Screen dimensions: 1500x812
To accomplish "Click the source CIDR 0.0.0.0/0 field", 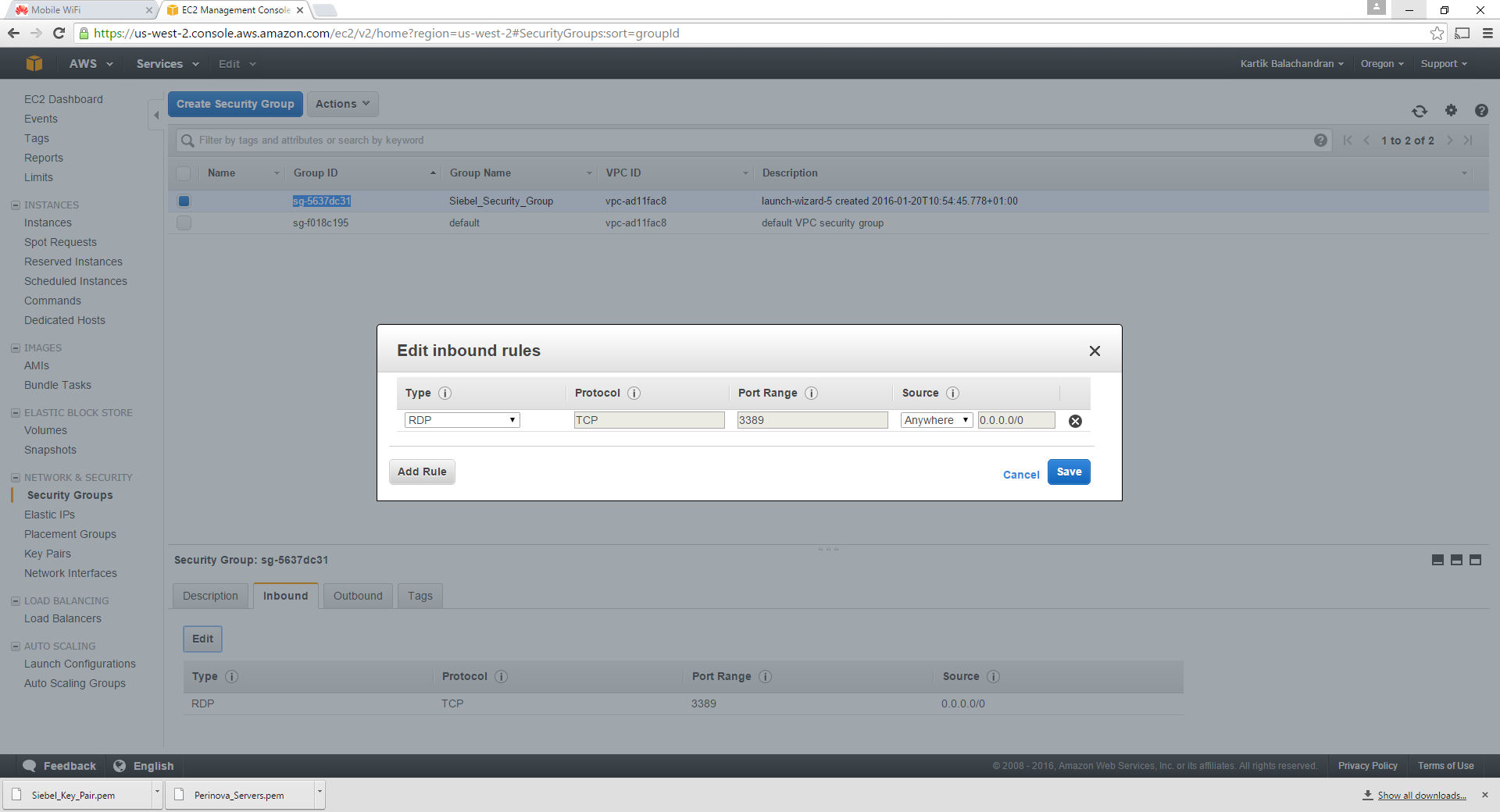I will 1016,420.
